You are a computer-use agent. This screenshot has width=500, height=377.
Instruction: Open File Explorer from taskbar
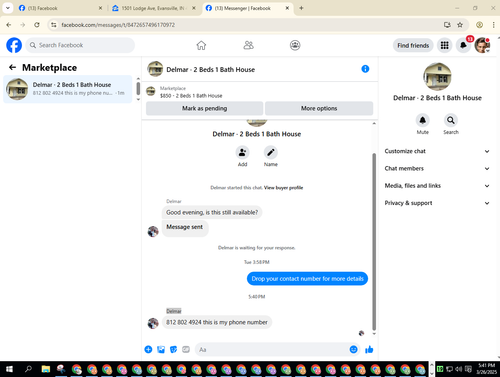46,369
